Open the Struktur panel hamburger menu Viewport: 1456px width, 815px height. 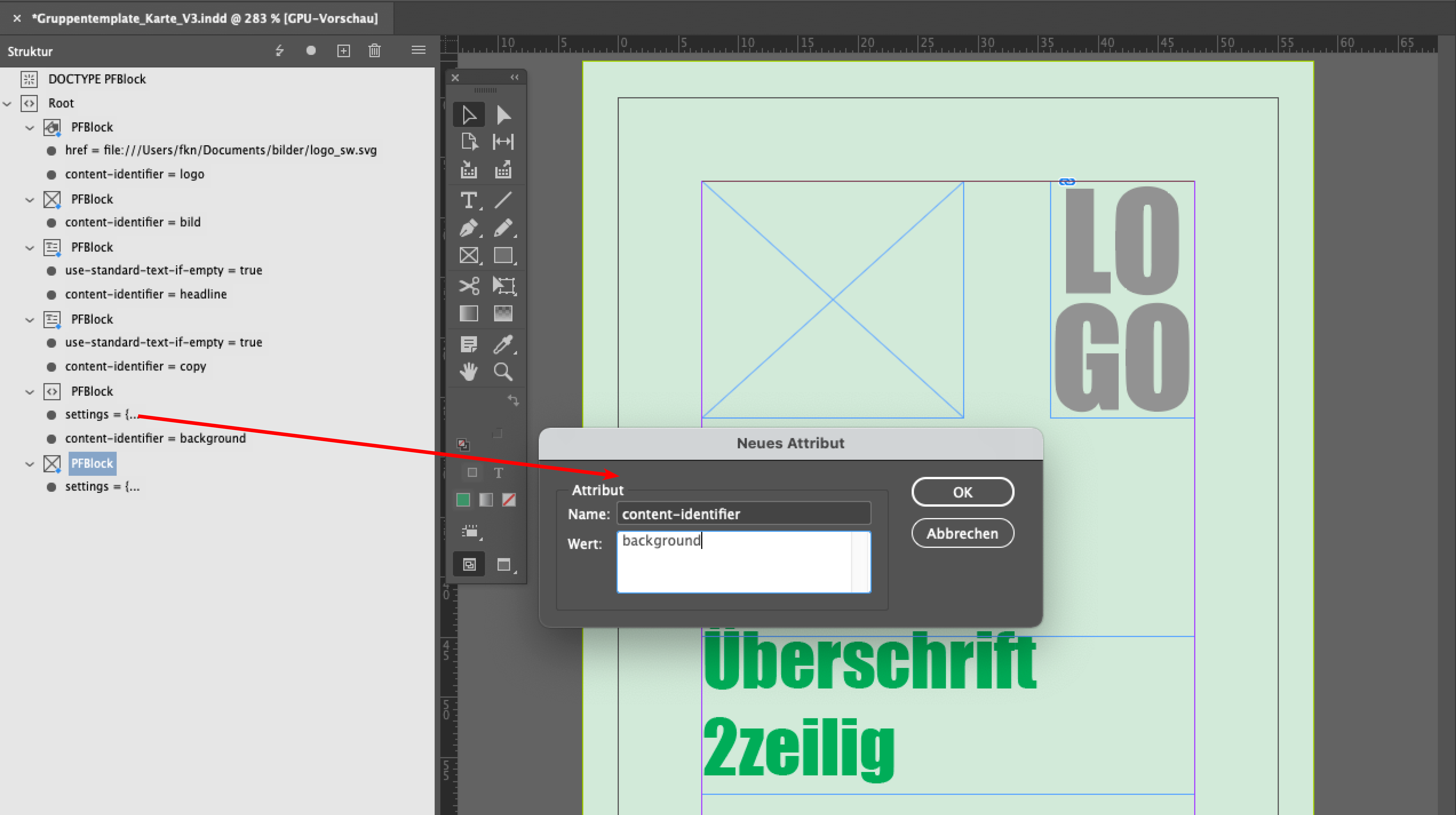(x=418, y=51)
